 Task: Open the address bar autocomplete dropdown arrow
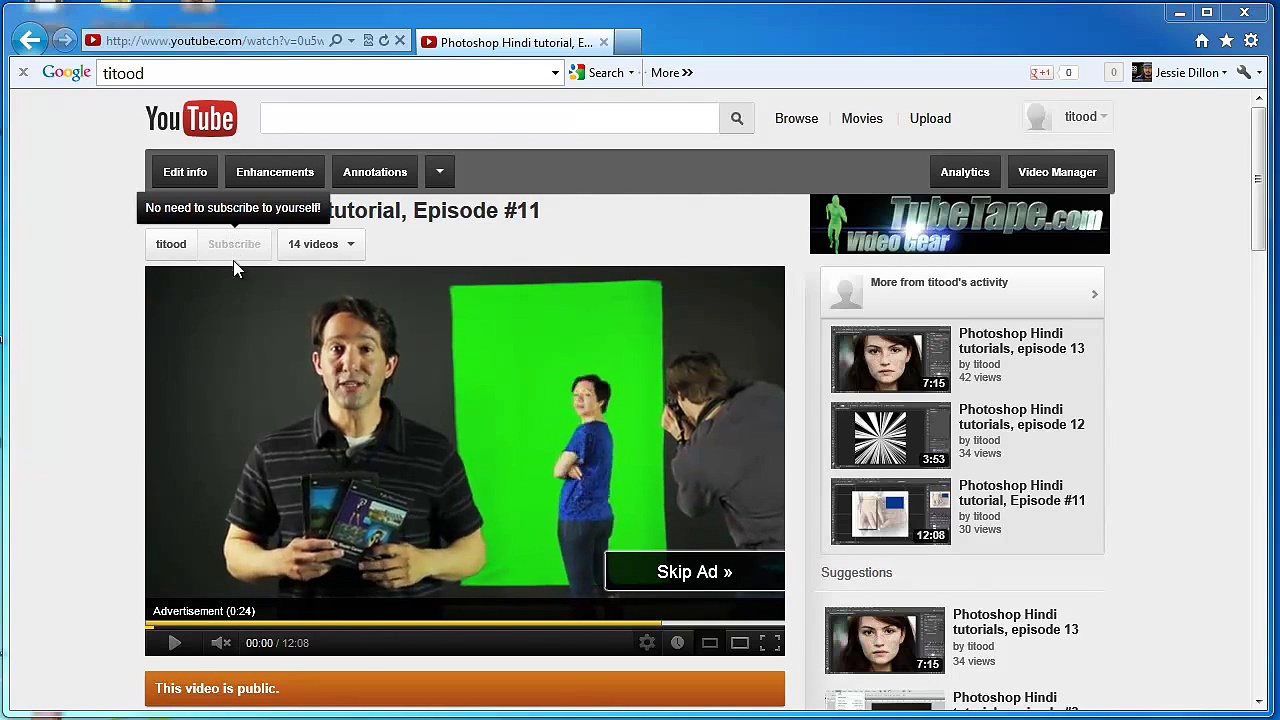[351, 41]
